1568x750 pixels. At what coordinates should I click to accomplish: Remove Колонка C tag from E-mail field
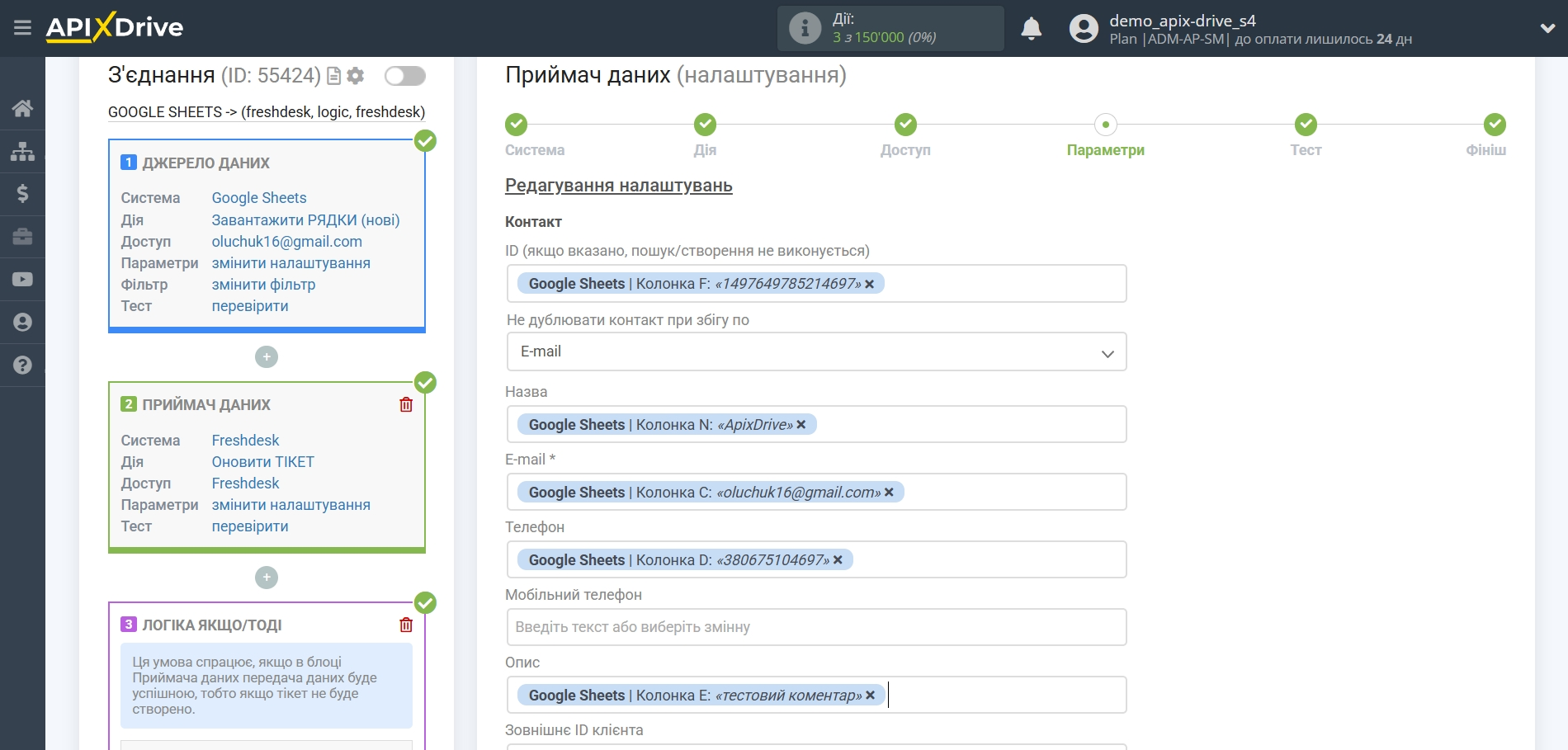tap(889, 493)
